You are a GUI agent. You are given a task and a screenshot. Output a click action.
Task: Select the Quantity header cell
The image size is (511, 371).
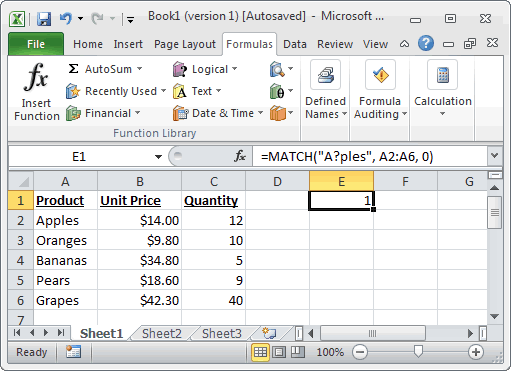tap(214, 200)
